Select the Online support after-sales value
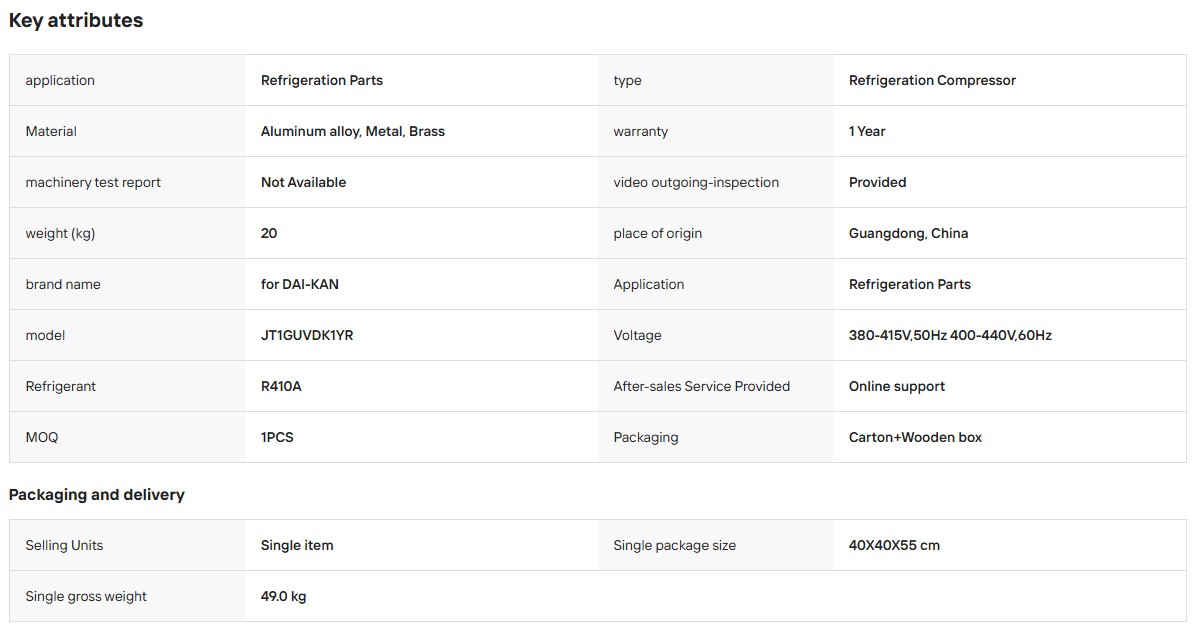Screen dimensions: 1197x632 897,386
